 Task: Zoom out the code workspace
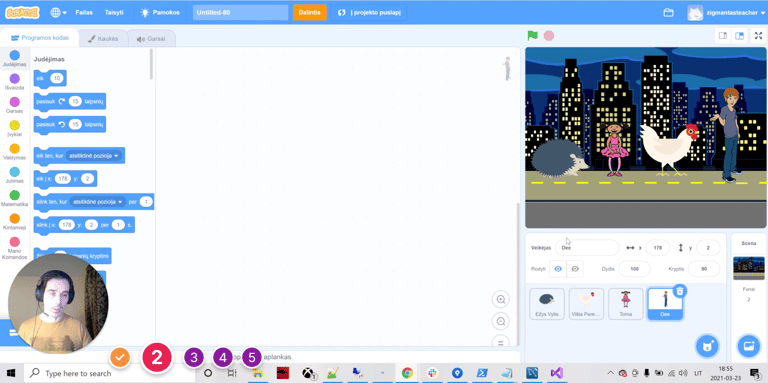(501, 321)
